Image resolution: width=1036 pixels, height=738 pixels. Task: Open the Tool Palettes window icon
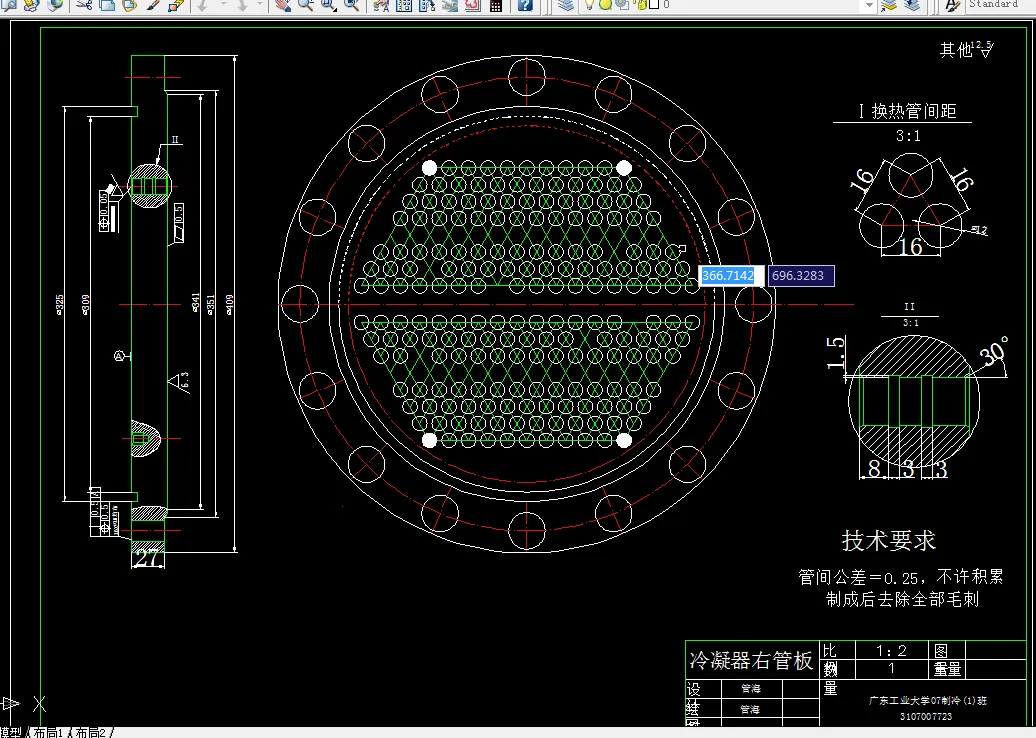click(x=427, y=5)
